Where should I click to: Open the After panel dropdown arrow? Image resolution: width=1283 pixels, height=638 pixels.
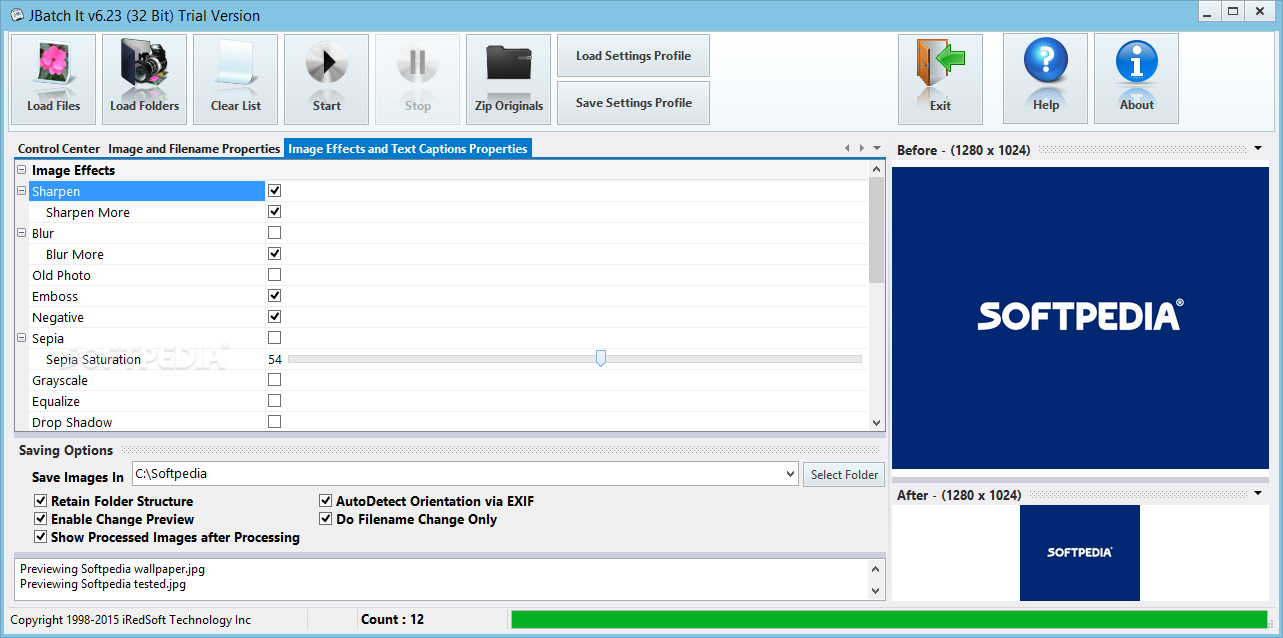tap(1258, 494)
